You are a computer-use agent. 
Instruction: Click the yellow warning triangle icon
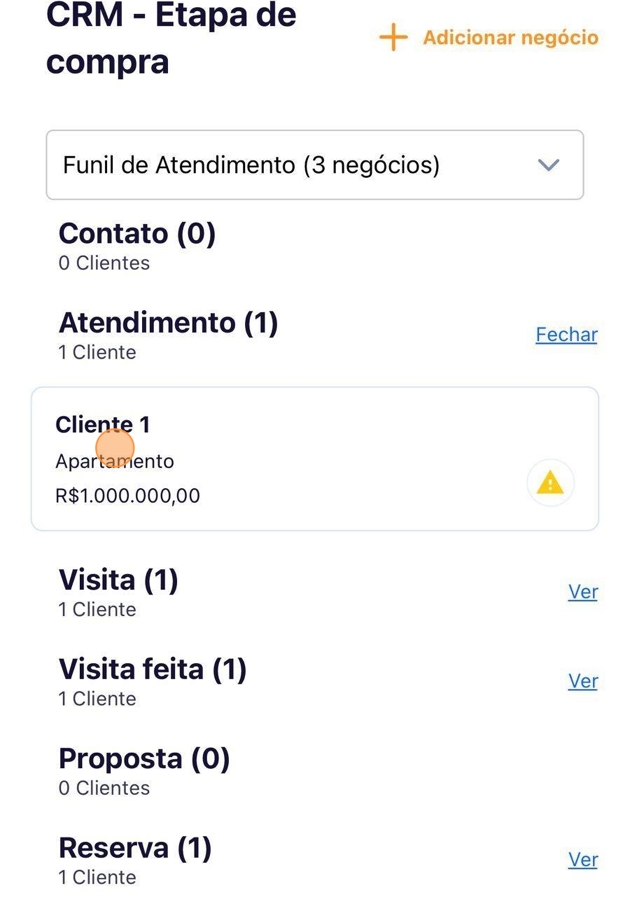(x=550, y=484)
